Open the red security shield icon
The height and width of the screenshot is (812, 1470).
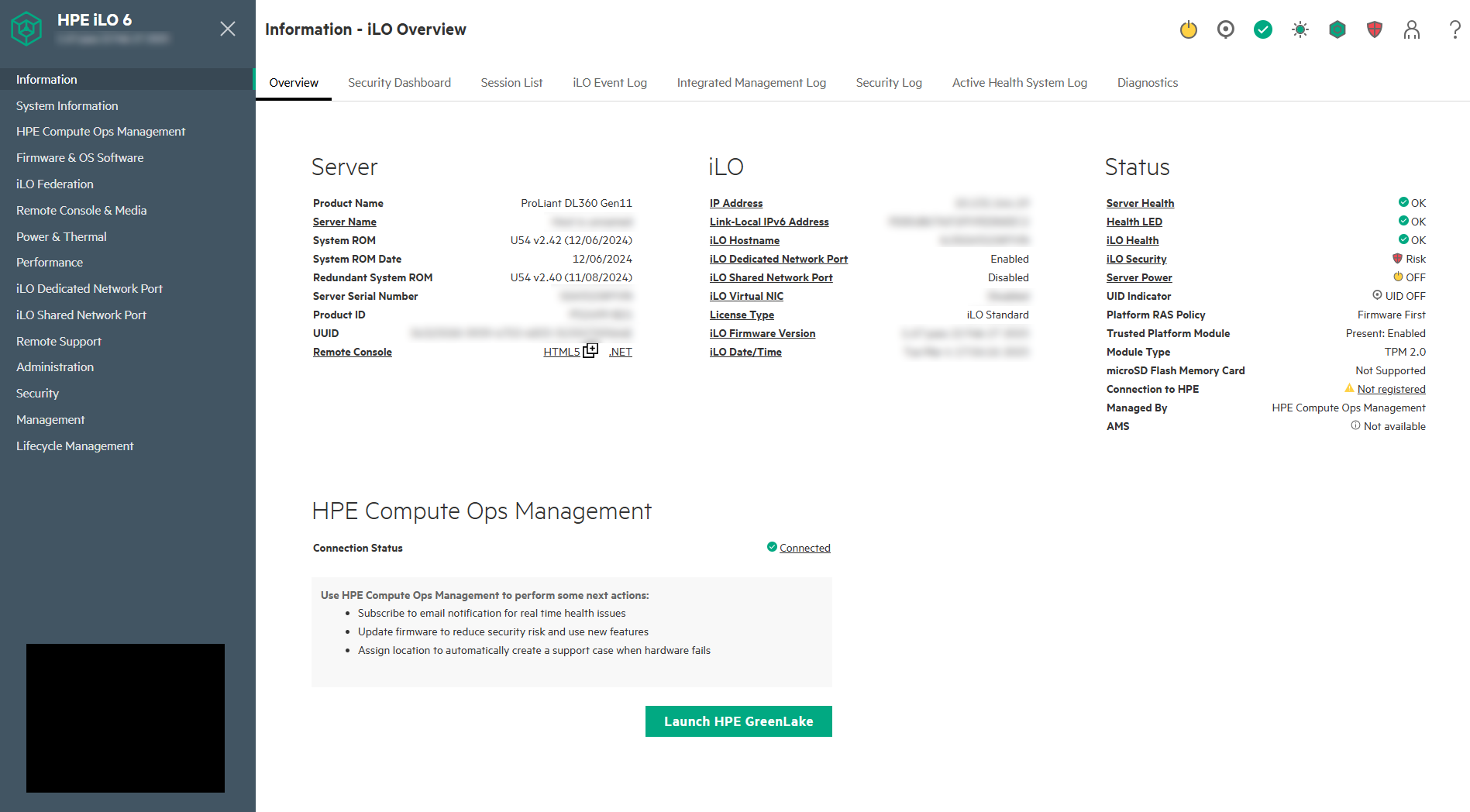(1375, 29)
